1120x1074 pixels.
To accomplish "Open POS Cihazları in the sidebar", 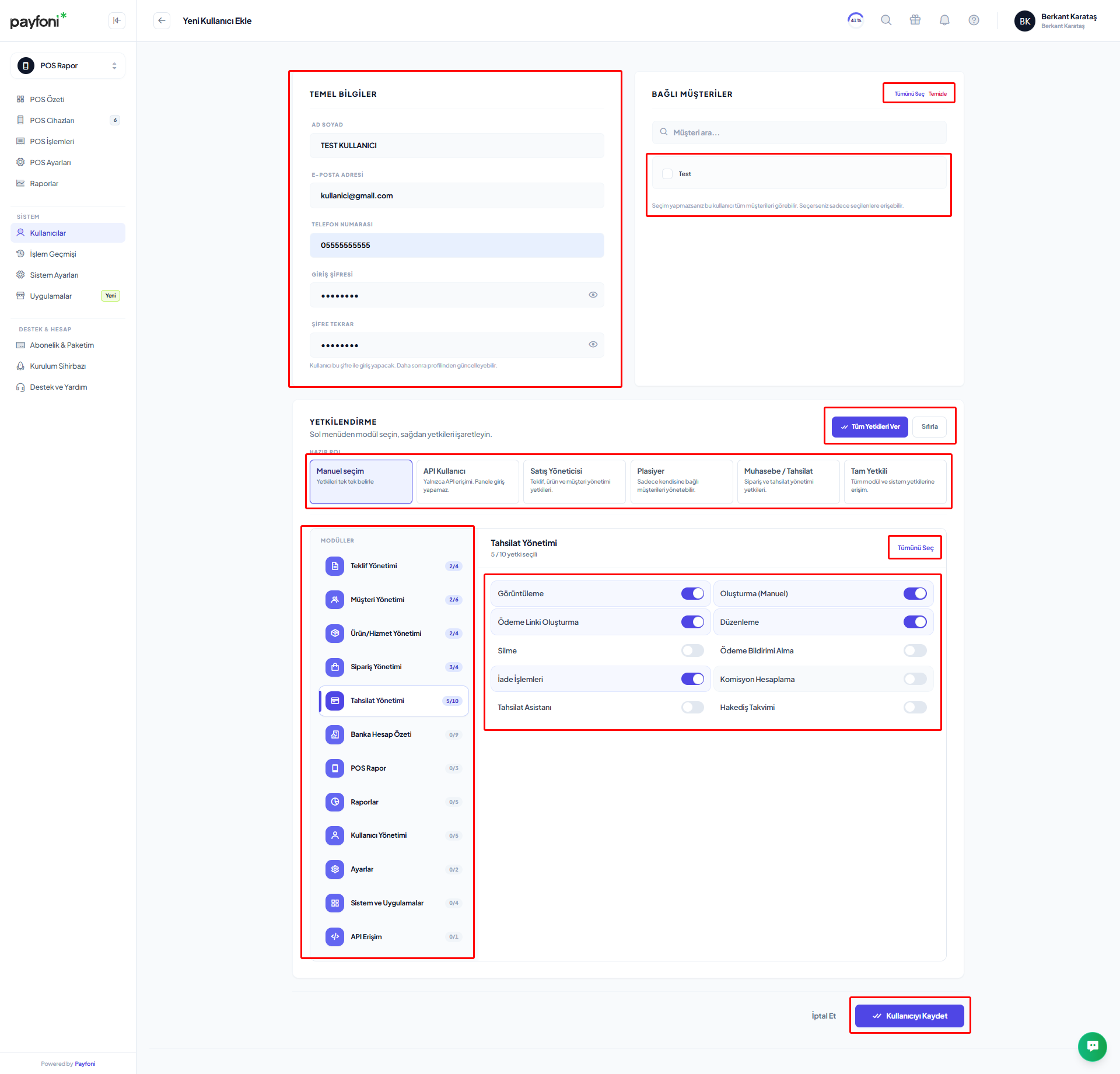I will coord(68,120).
